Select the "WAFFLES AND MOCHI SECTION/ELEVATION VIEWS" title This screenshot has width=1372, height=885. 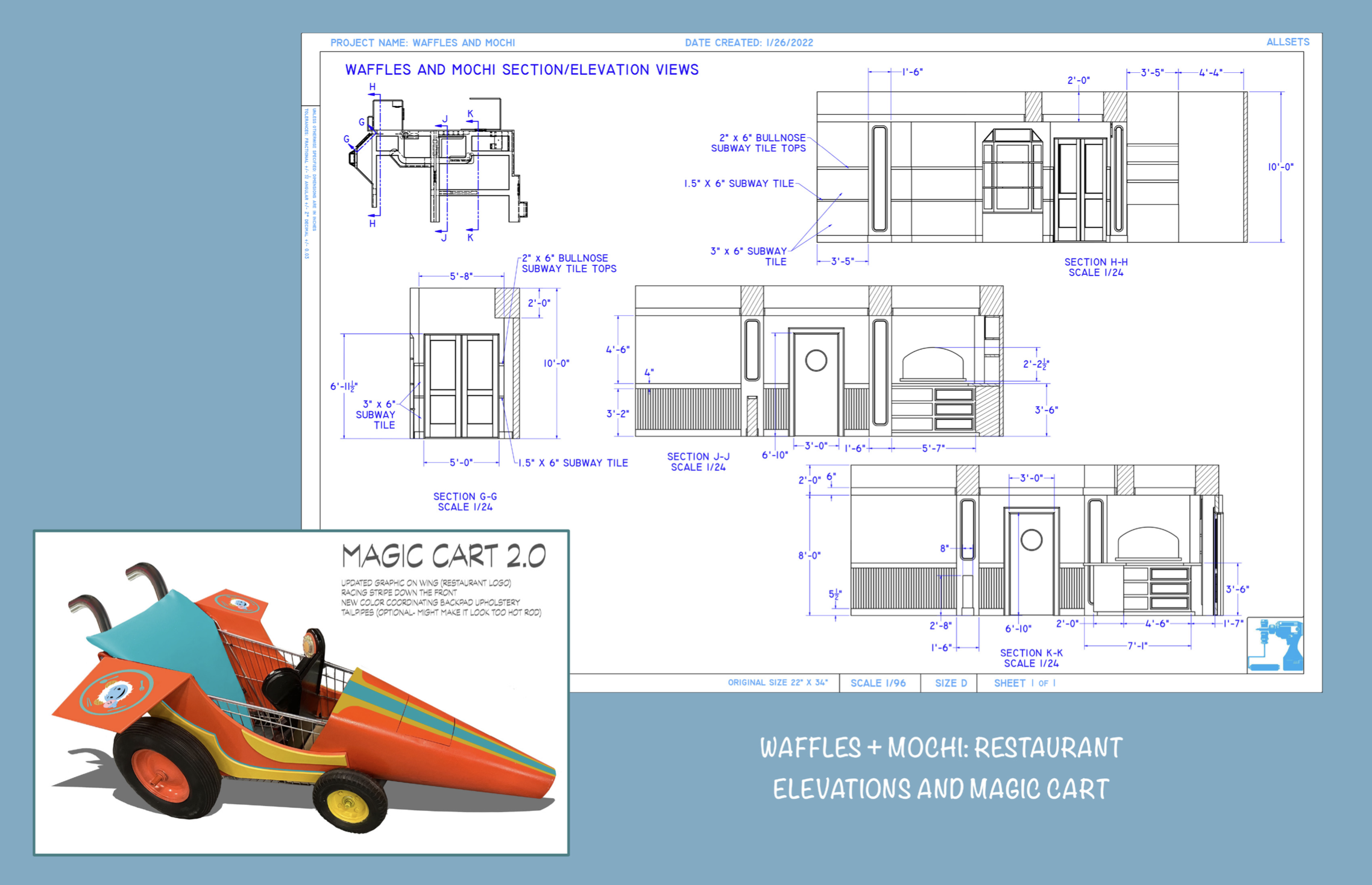pos(522,70)
